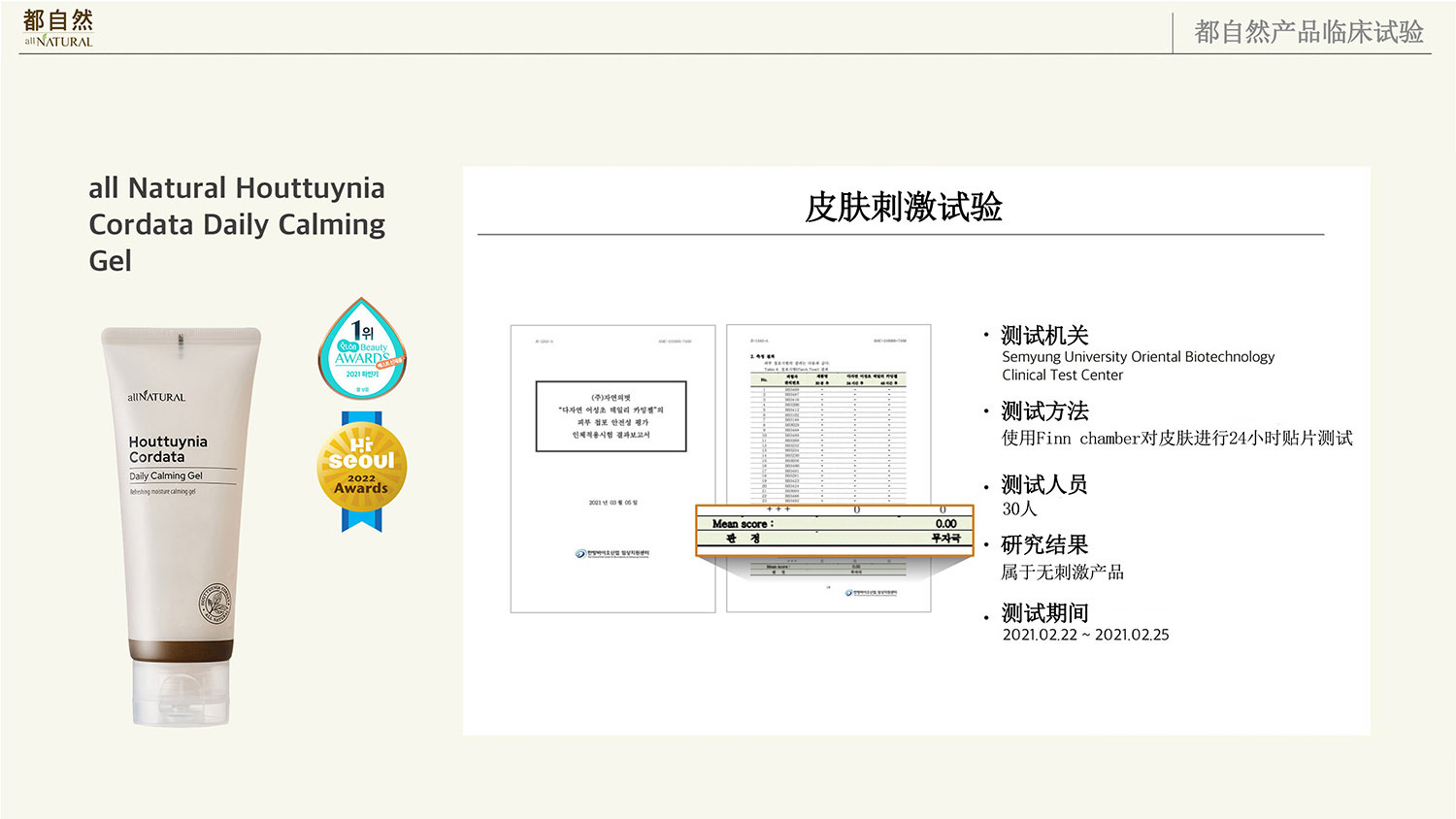Viewport: 1456px width, 819px height.
Task: Select the highlighted Mean score 0.00 callout
Action: [834, 530]
